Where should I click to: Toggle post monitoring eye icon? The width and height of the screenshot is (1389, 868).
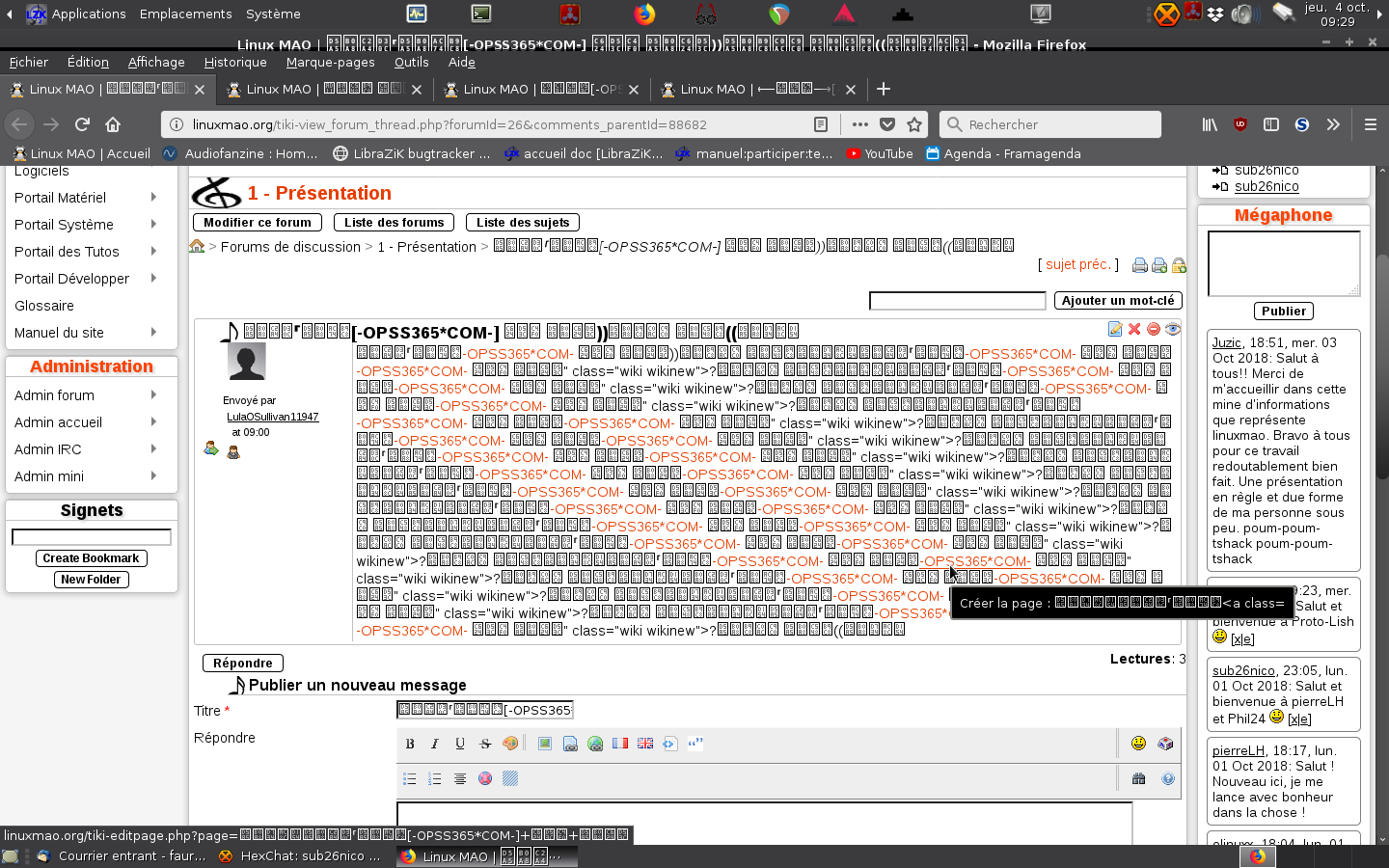(x=1173, y=329)
